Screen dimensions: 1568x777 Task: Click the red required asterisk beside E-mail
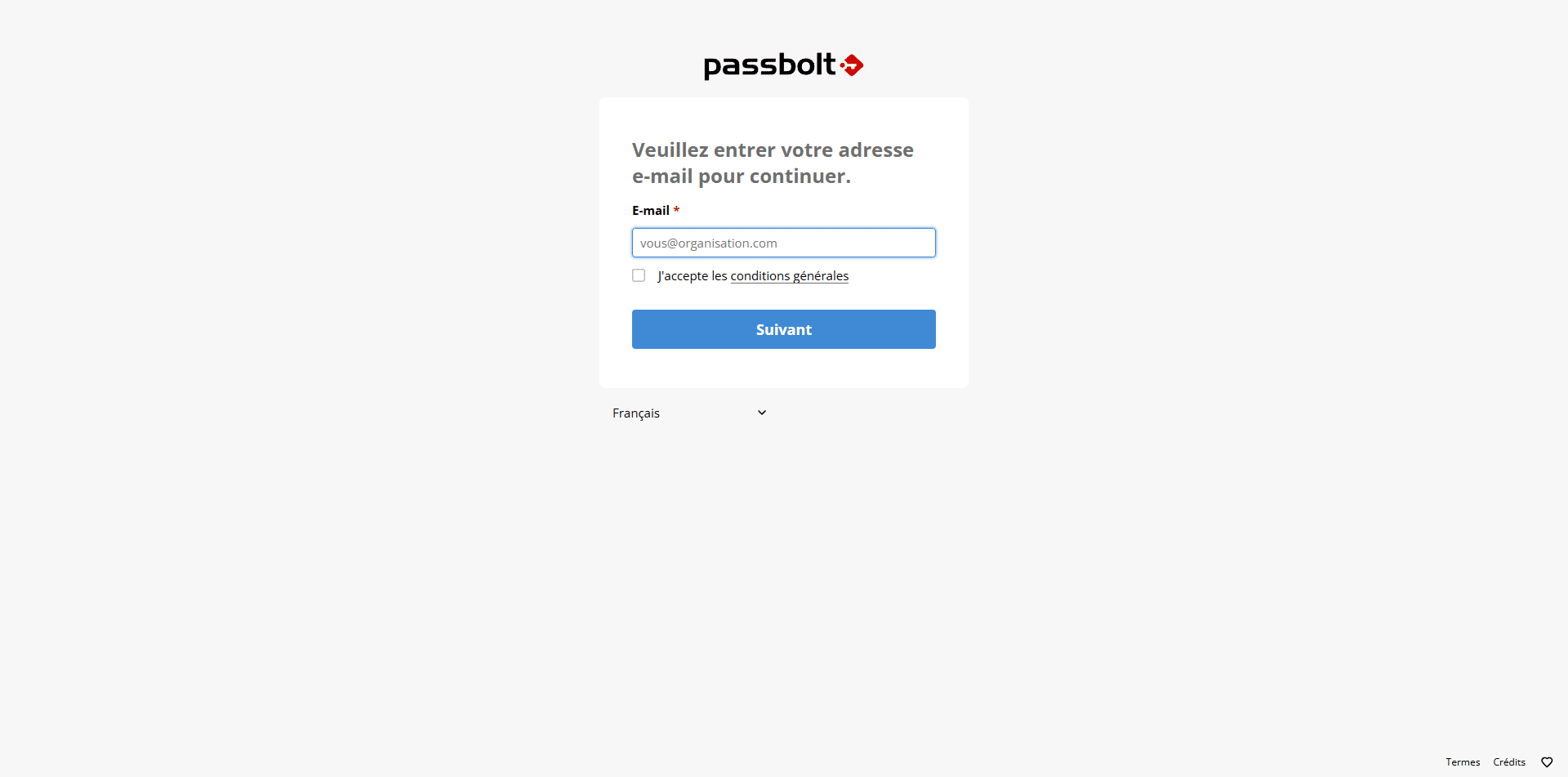[676, 210]
